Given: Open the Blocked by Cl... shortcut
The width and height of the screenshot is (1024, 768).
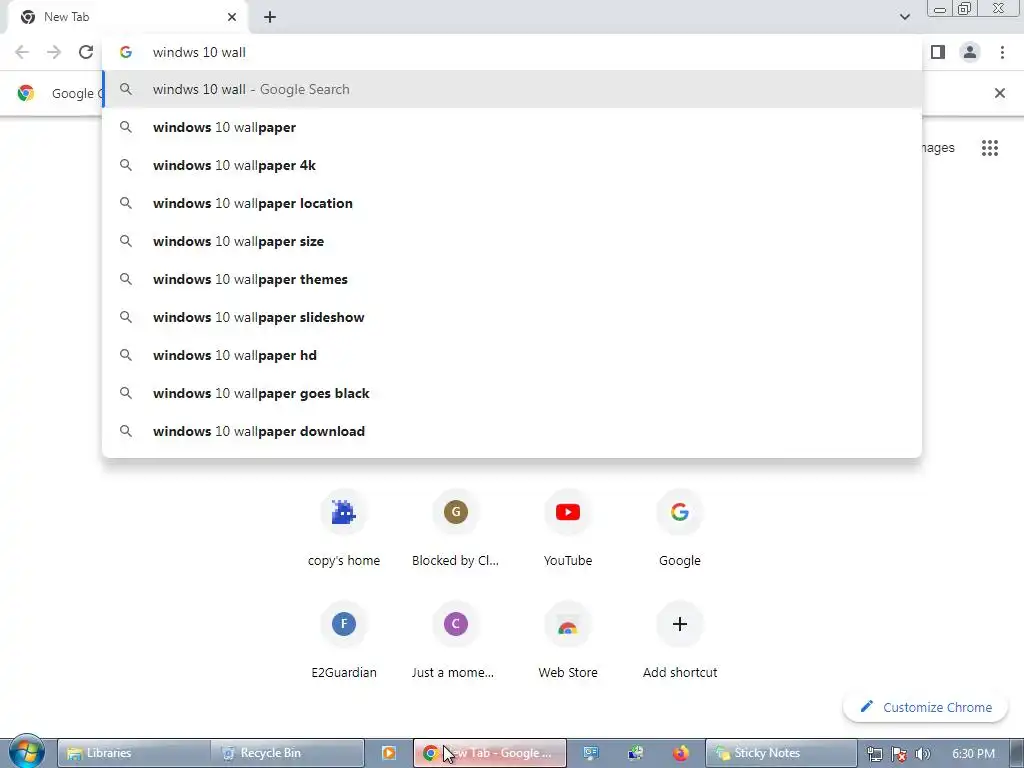Looking at the screenshot, I should pos(456,528).
